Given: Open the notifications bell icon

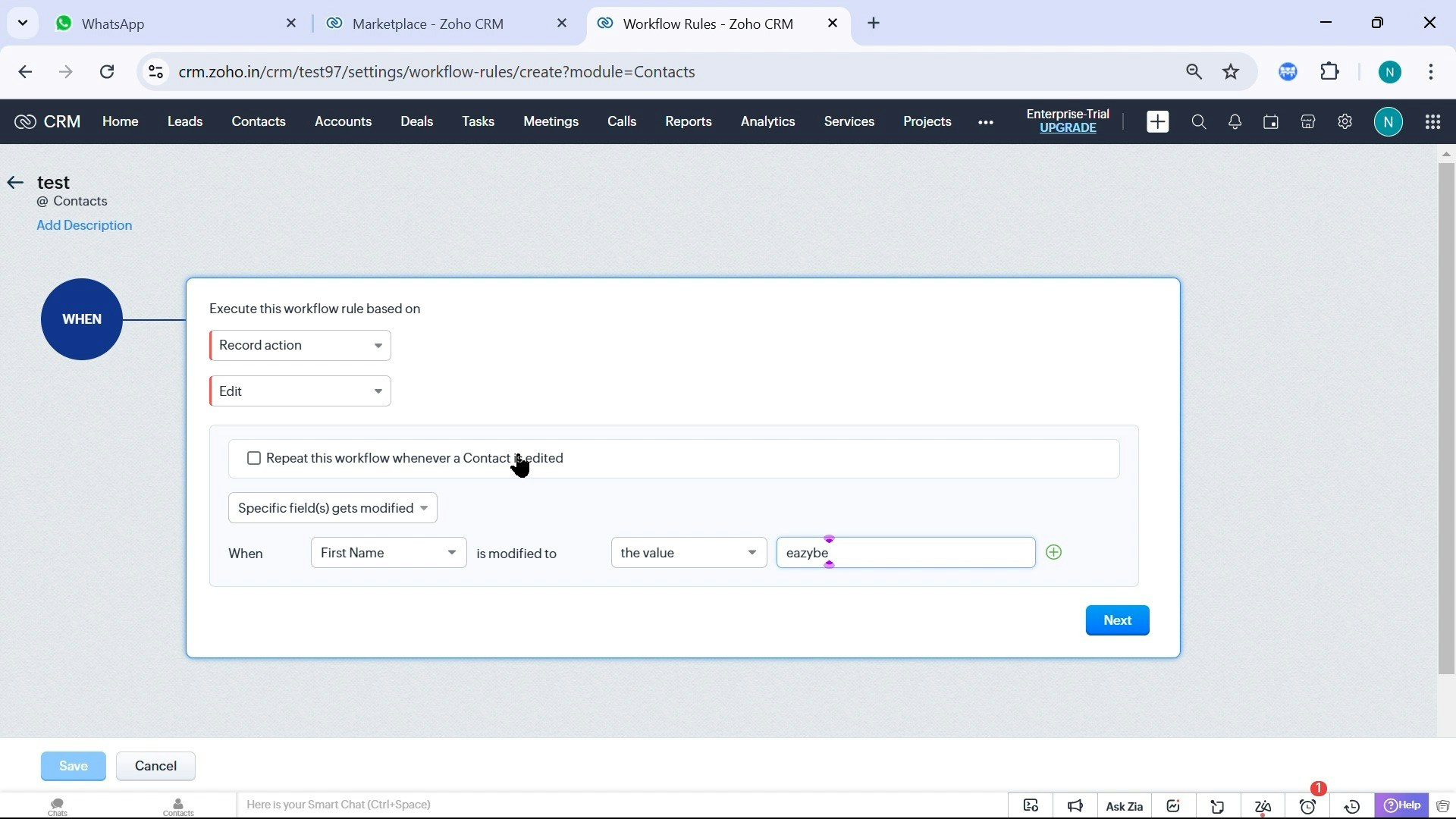Looking at the screenshot, I should click(1235, 121).
